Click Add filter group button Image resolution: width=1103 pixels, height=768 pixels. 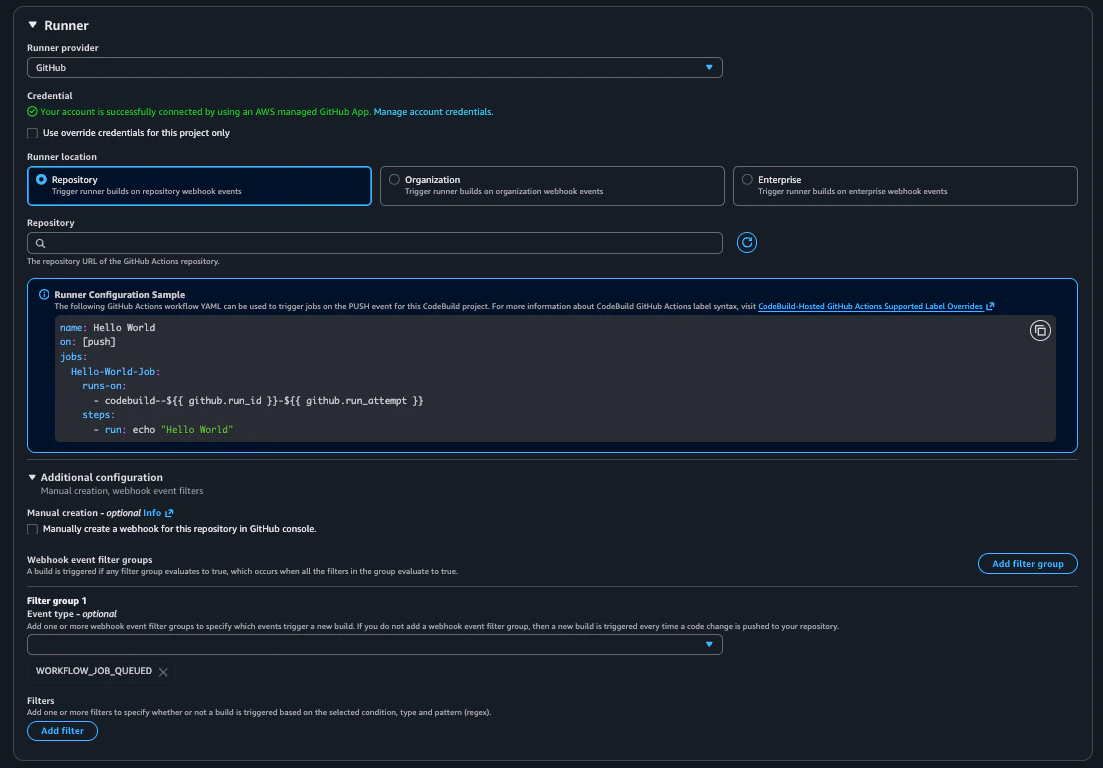coord(1027,563)
